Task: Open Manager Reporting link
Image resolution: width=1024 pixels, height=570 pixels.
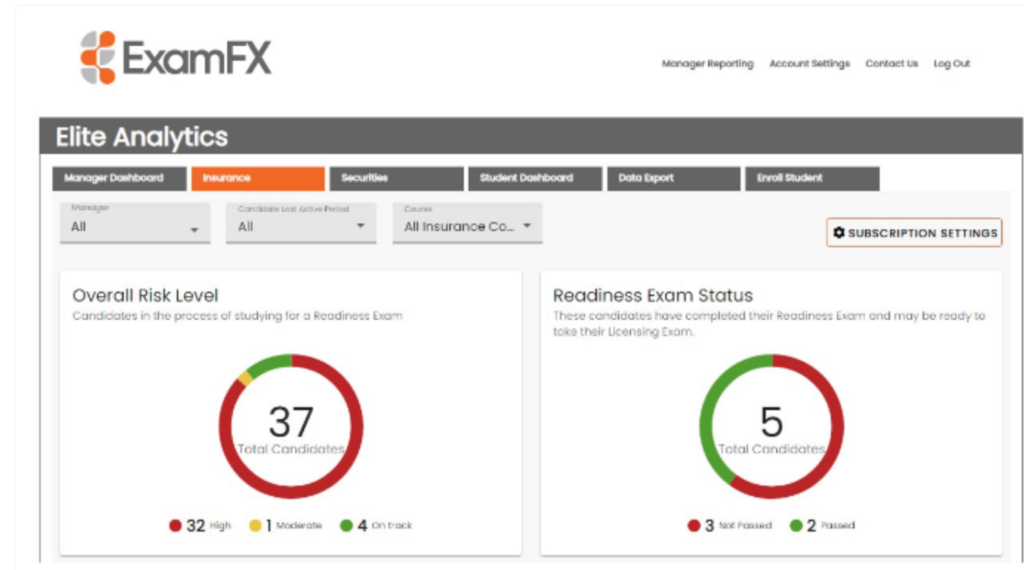Action: coord(707,63)
